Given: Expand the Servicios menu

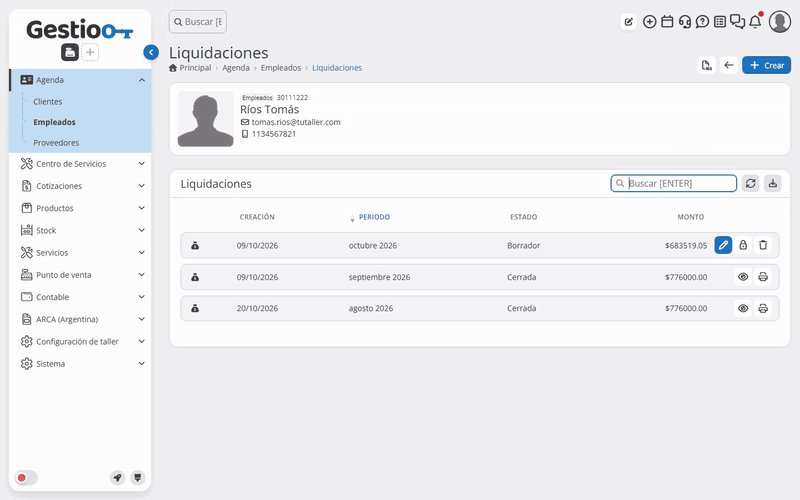Looking at the screenshot, I should click(80, 253).
